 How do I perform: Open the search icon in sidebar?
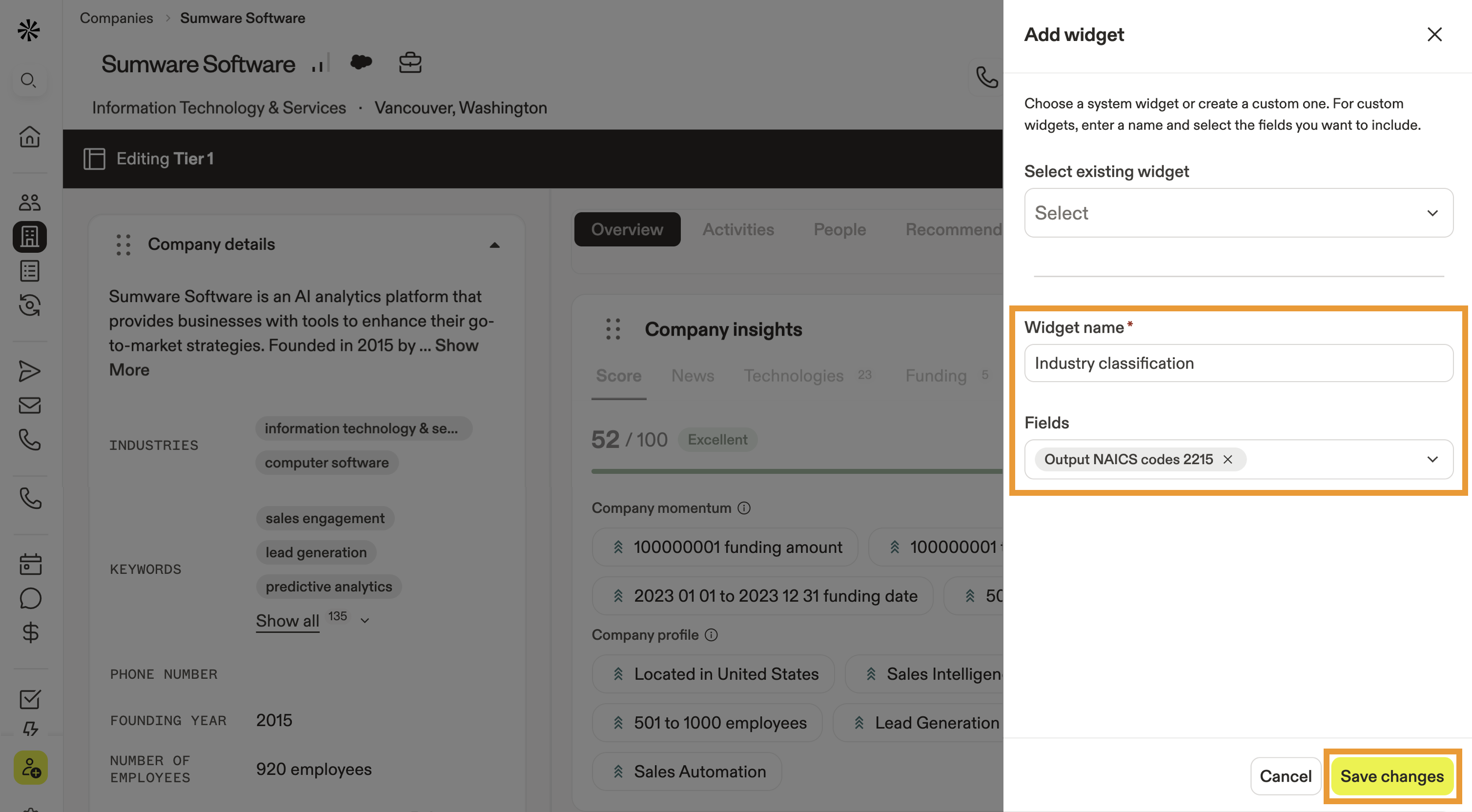pos(29,80)
